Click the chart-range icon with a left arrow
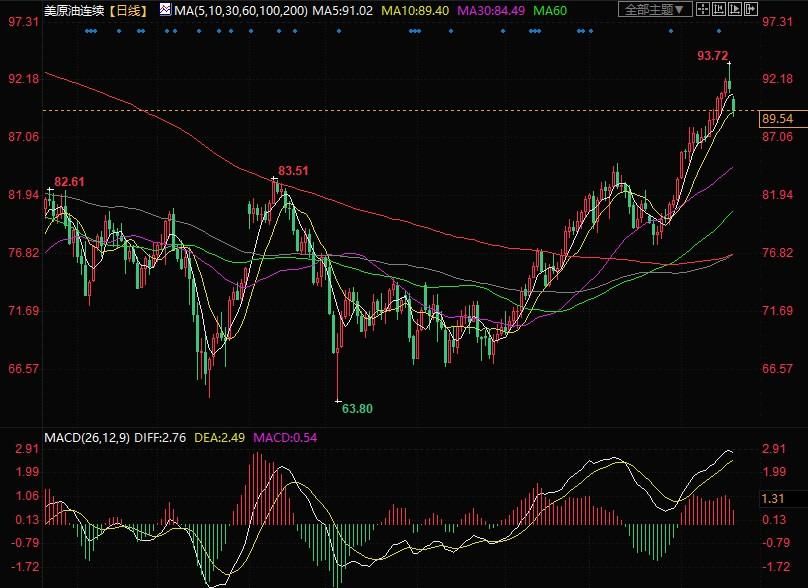 (x=718, y=9)
